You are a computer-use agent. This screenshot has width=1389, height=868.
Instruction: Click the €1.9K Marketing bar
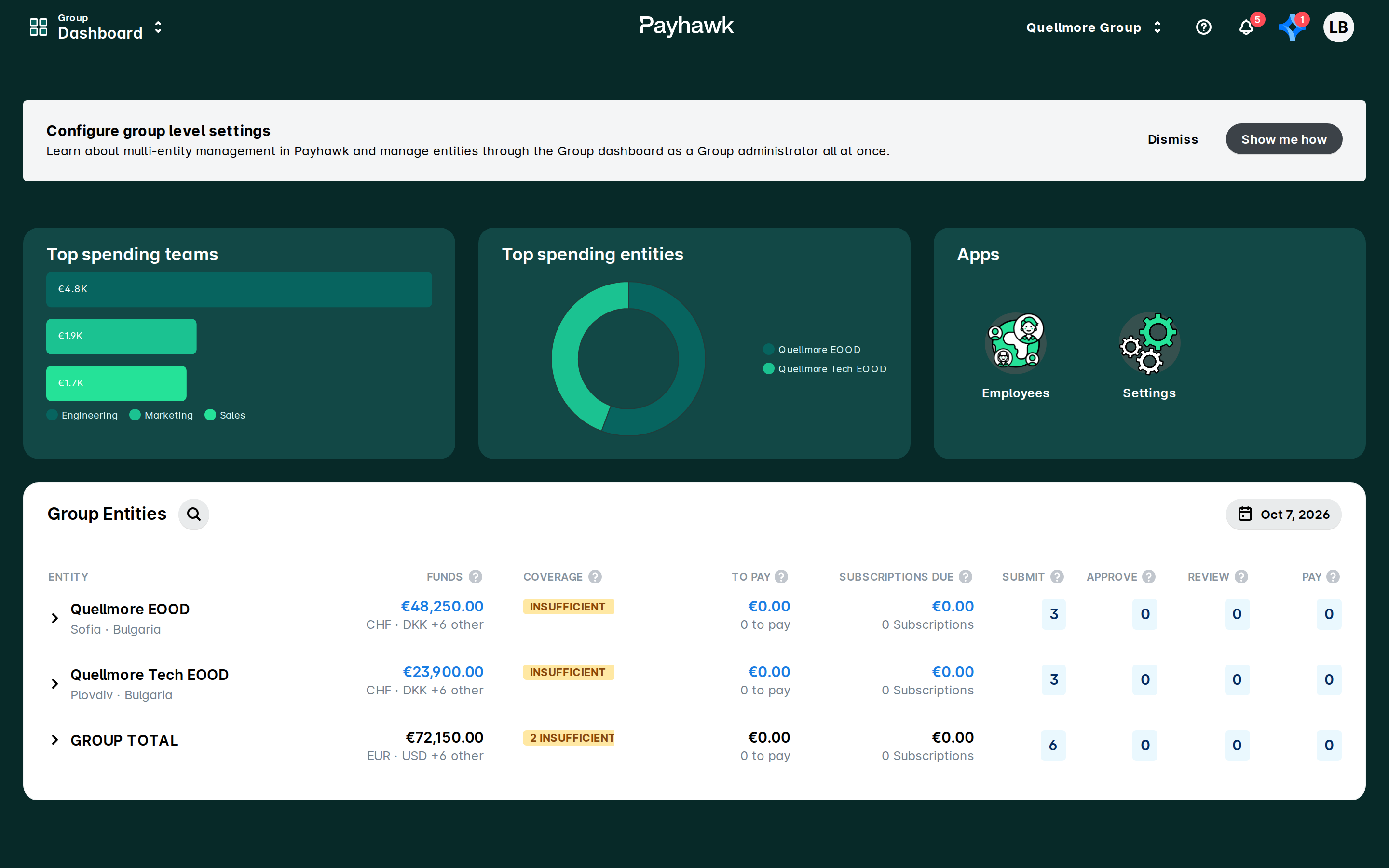(121, 337)
